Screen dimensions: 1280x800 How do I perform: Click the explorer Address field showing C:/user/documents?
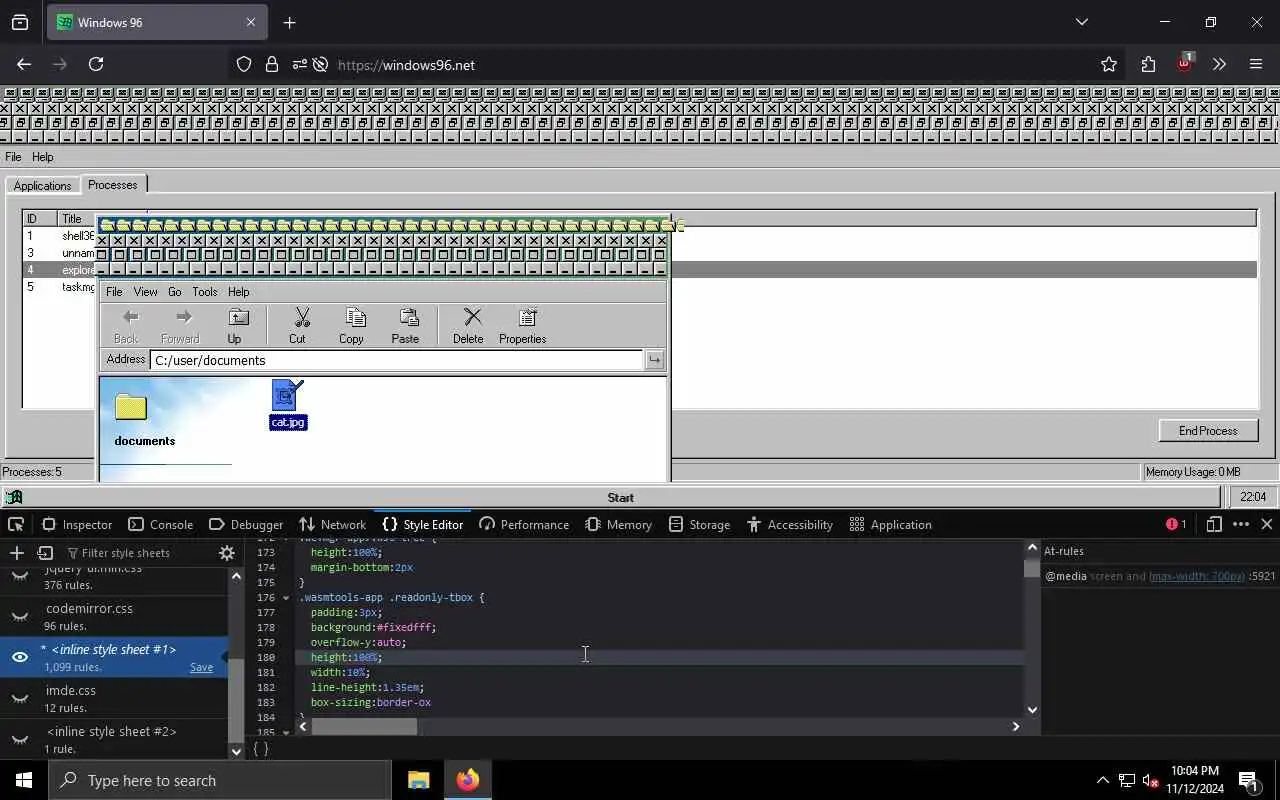click(398, 360)
